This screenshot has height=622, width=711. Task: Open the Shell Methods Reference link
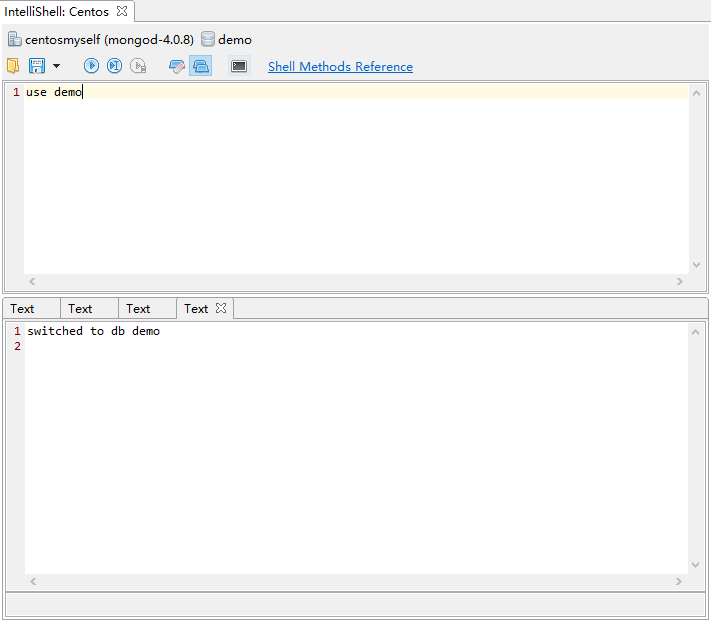(341, 67)
